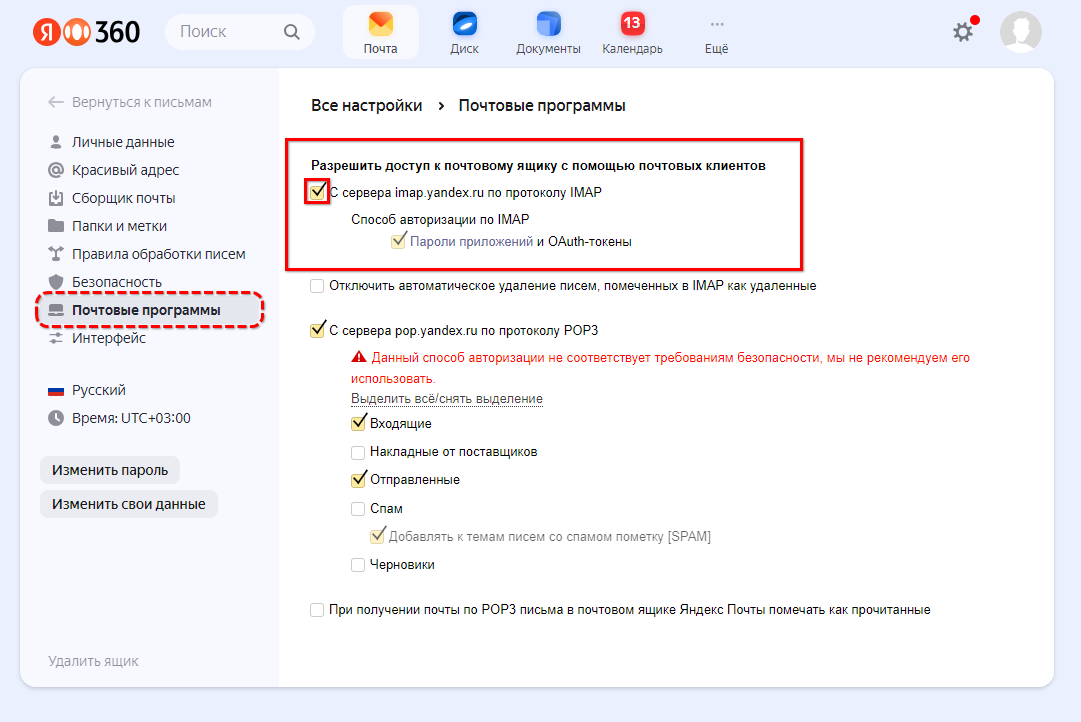Check the Спам folder checkbox
1081x722 pixels.
coord(358,509)
